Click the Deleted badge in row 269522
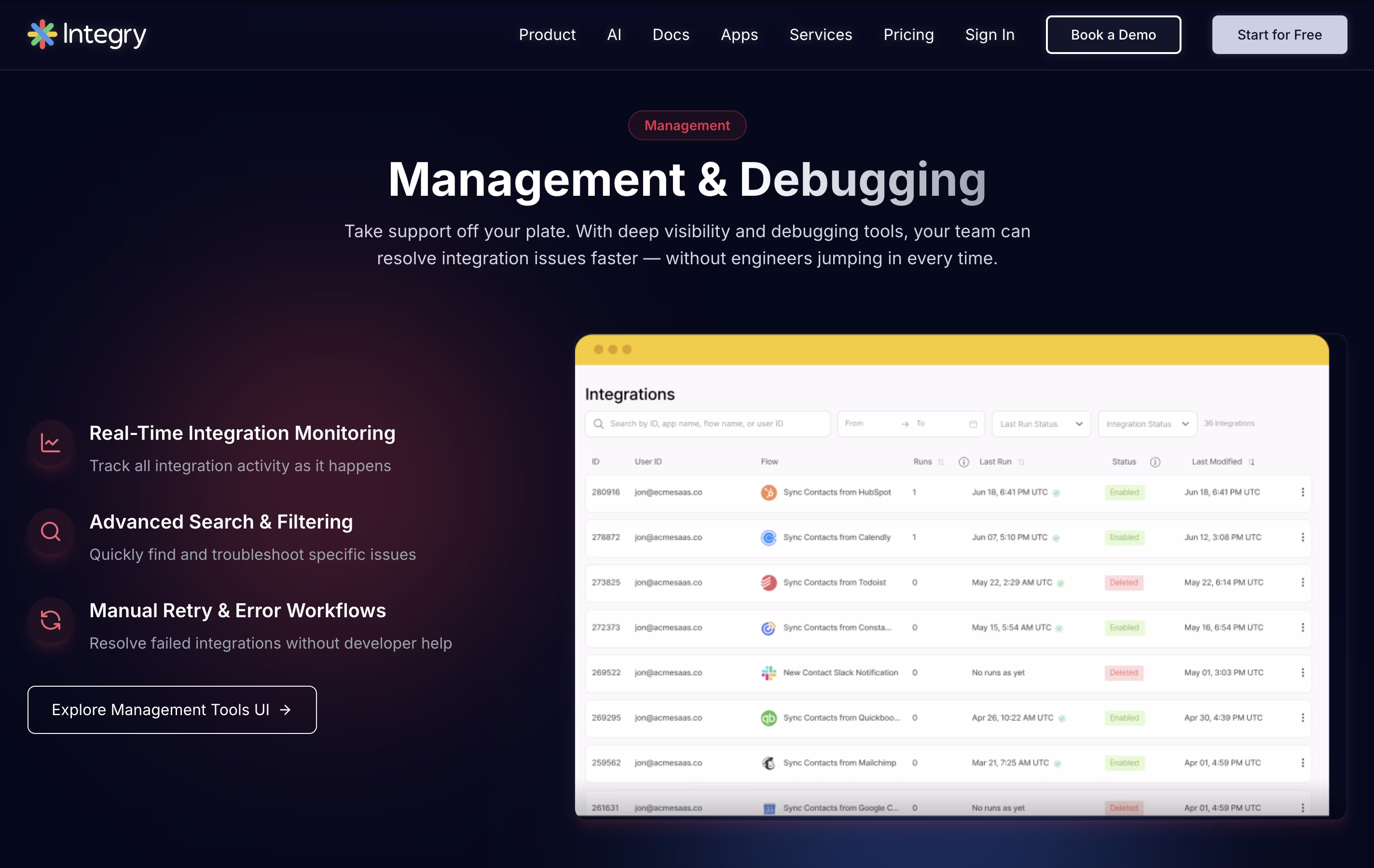 (1124, 672)
